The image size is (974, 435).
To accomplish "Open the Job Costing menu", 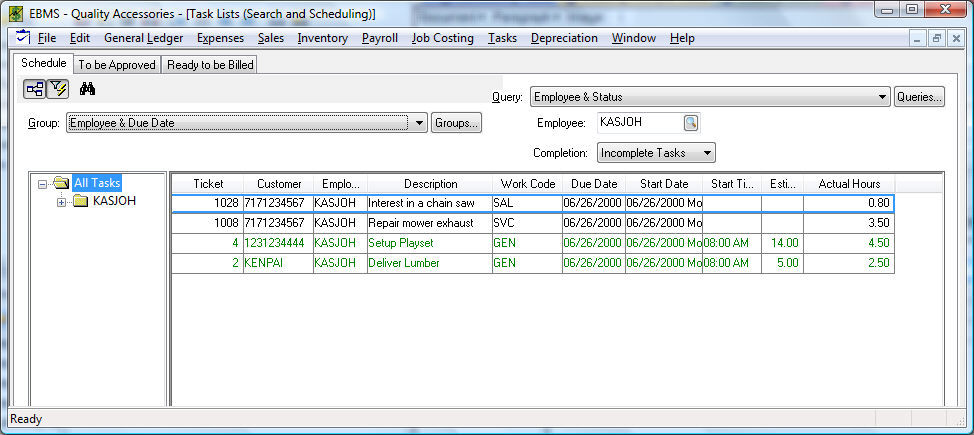I will pos(442,38).
